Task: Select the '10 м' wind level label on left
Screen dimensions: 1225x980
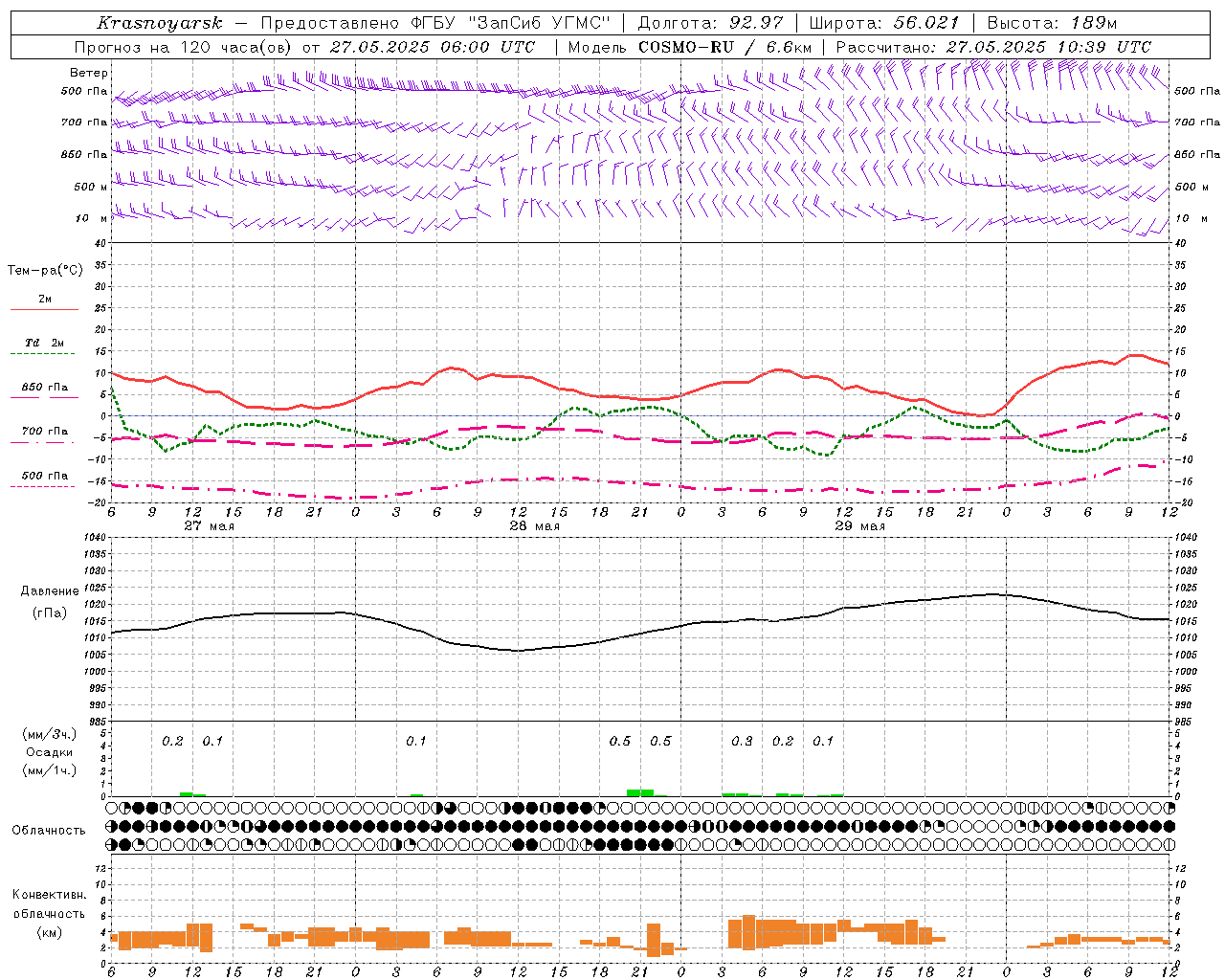Action: (92, 218)
